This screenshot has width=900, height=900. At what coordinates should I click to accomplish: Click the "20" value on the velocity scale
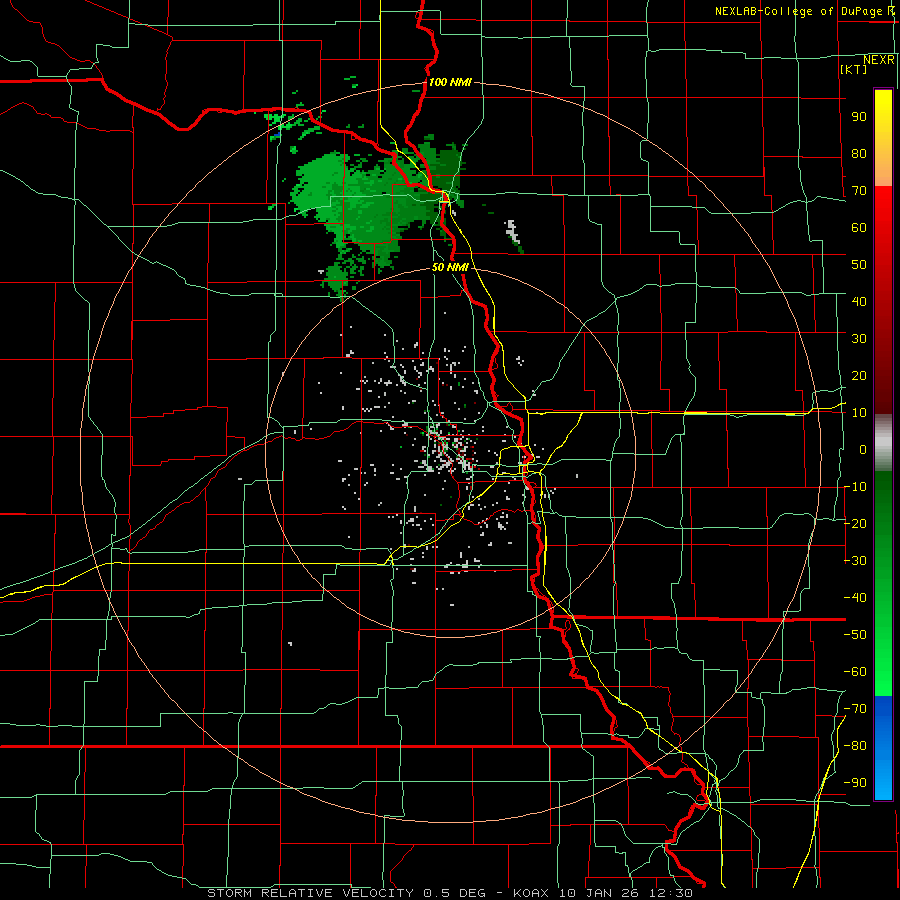coord(859,375)
